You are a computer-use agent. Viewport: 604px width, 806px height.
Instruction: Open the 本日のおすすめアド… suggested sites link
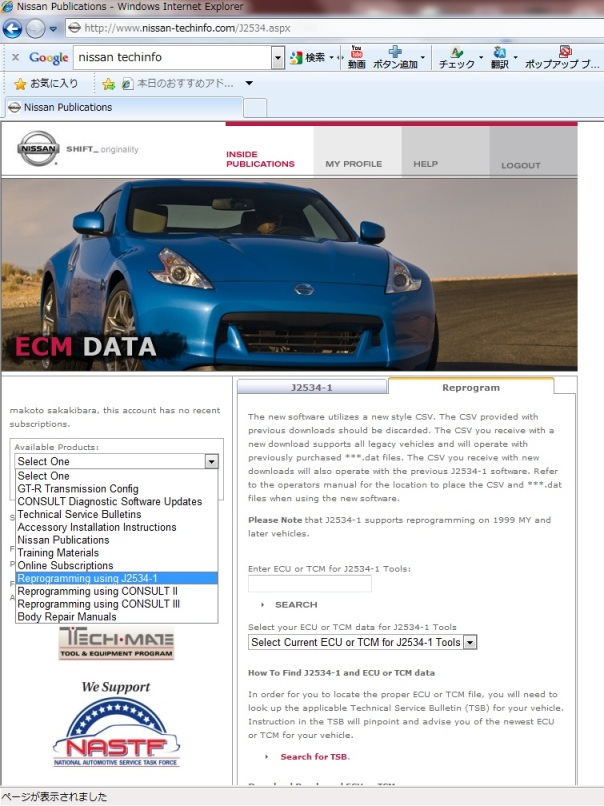click(x=178, y=83)
